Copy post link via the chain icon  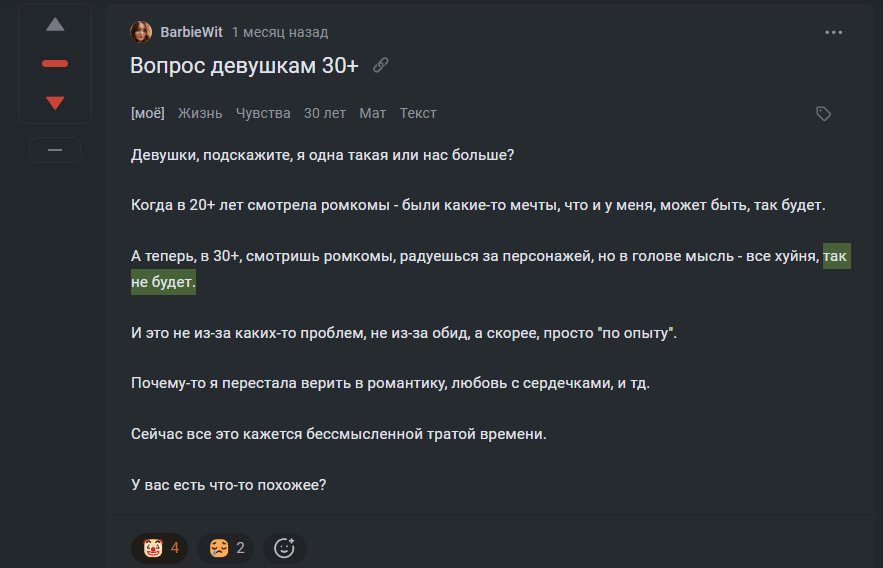pyautogui.click(x=381, y=65)
